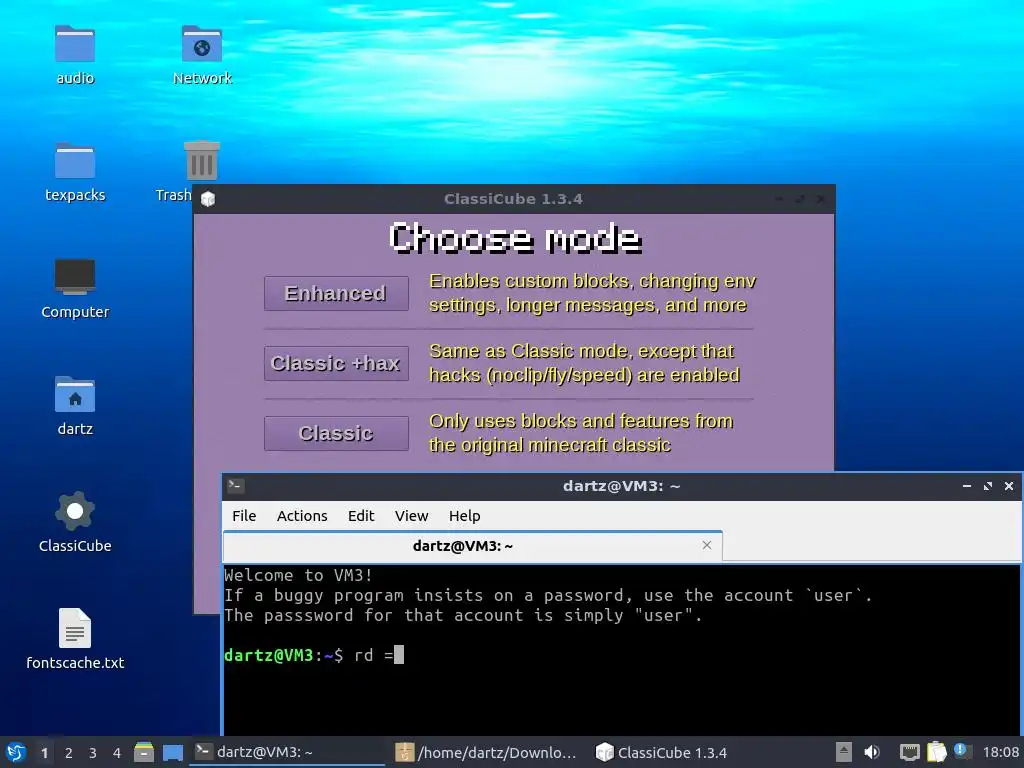Open the terminal View menu
1024x768 pixels.
(x=411, y=516)
